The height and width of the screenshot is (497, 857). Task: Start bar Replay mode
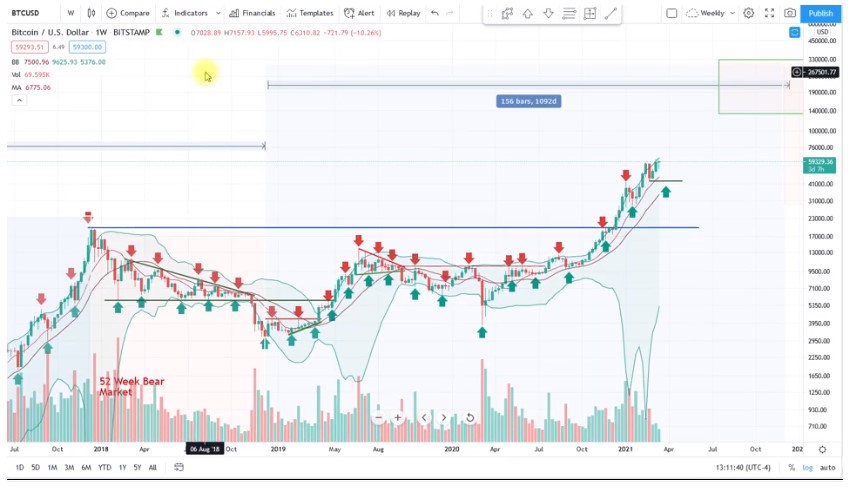(x=403, y=13)
